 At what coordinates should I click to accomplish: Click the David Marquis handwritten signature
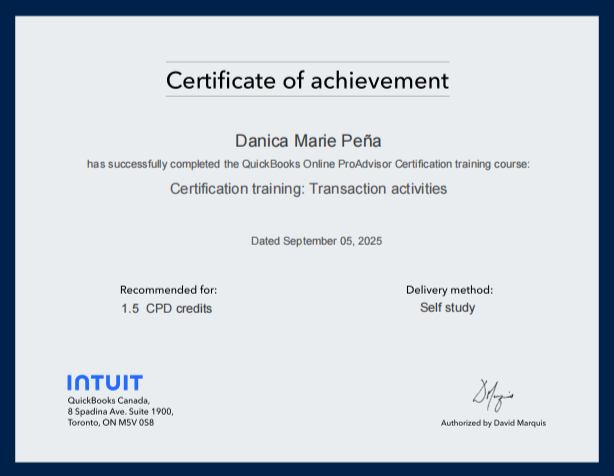pos(493,395)
